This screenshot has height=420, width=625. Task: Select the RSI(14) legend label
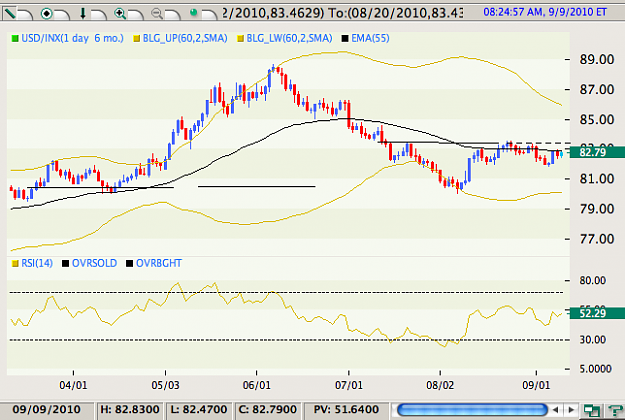click(x=37, y=263)
